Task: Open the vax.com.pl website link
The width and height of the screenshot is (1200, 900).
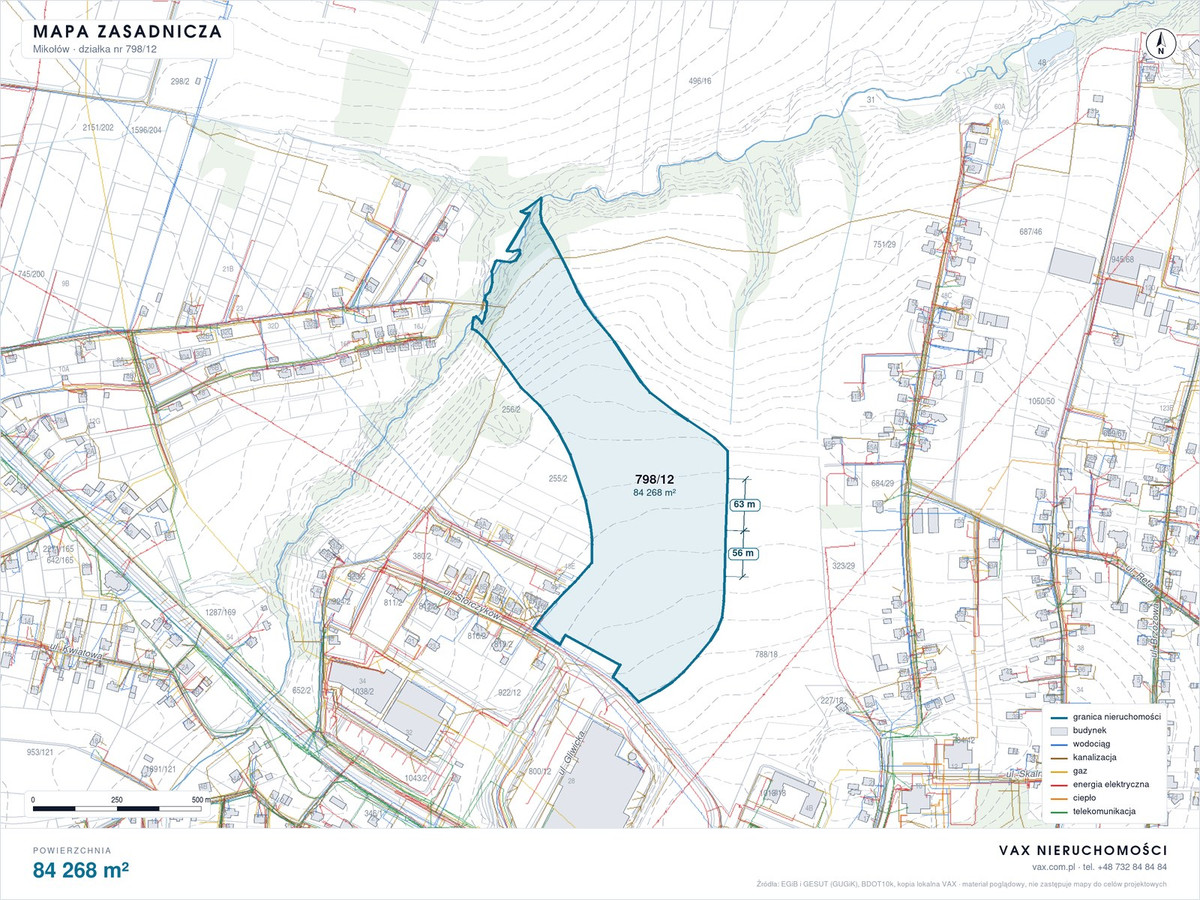Action: coord(1055,867)
